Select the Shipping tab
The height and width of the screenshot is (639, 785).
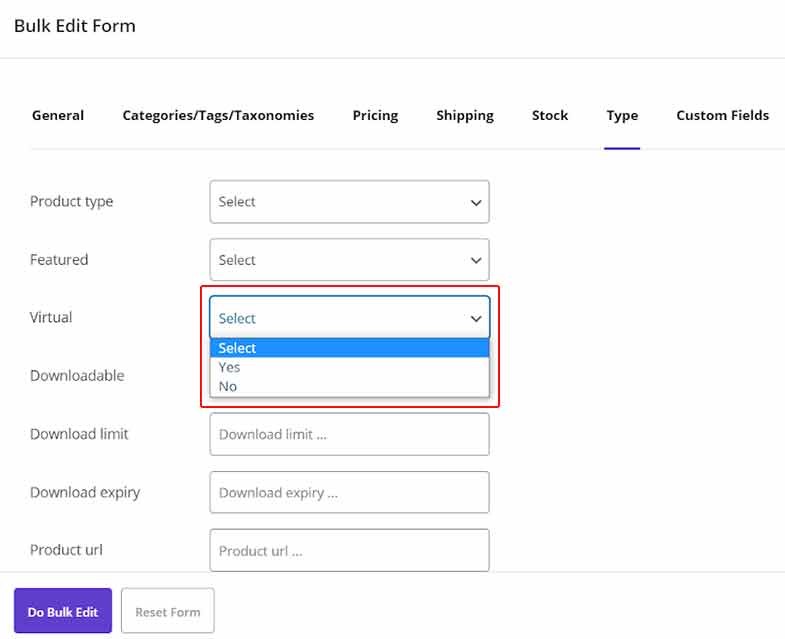pyautogui.click(x=464, y=115)
